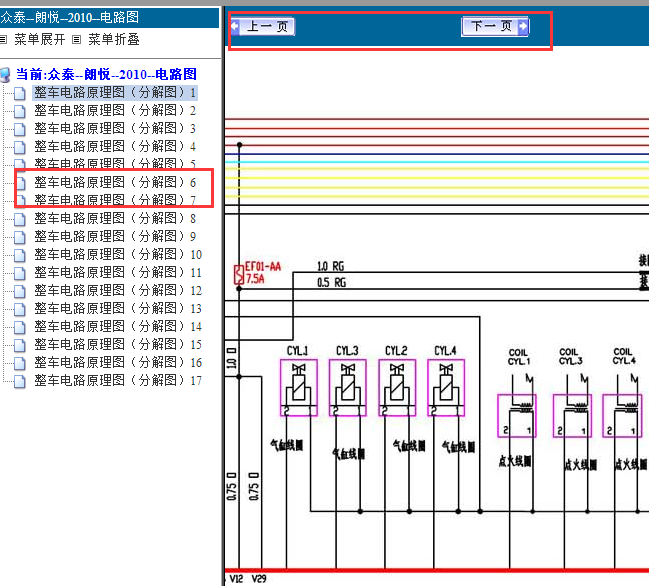649x586 pixels.
Task: Open 整车电路原理图（分解图）12
Action: pyautogui.click(x=118, y=291)
